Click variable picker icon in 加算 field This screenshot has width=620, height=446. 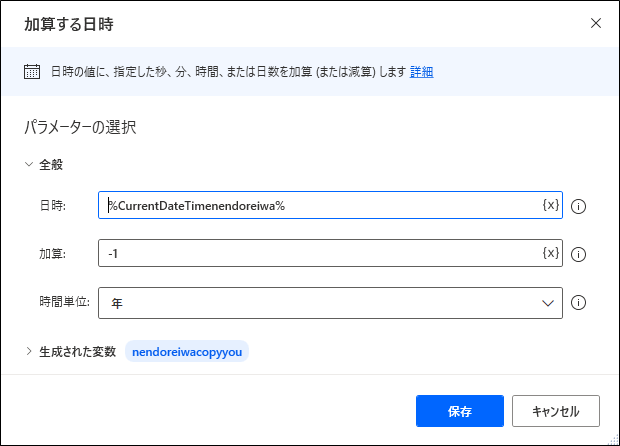550,253
